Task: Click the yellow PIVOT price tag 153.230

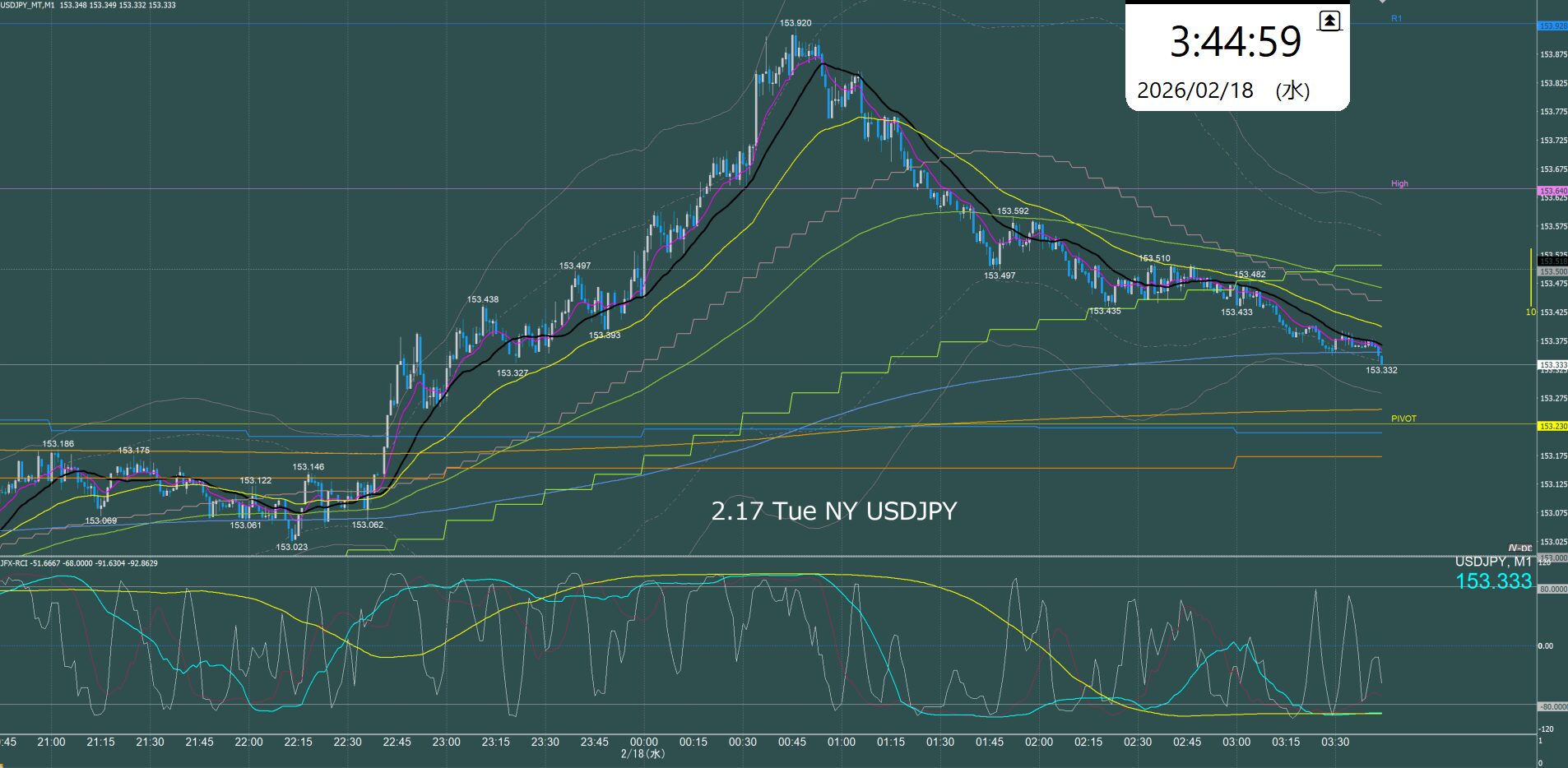Action: click(x=1552, y=426)
